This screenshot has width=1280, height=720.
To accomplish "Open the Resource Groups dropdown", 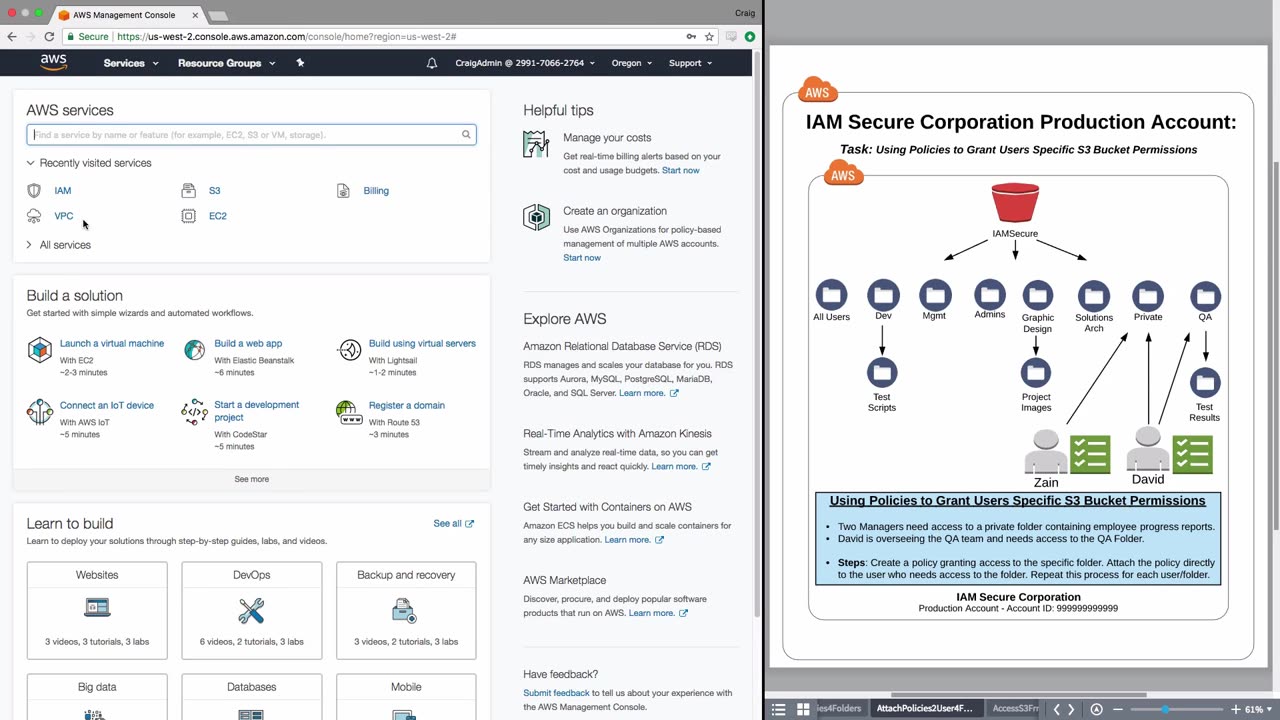I will tap(226, 63).
